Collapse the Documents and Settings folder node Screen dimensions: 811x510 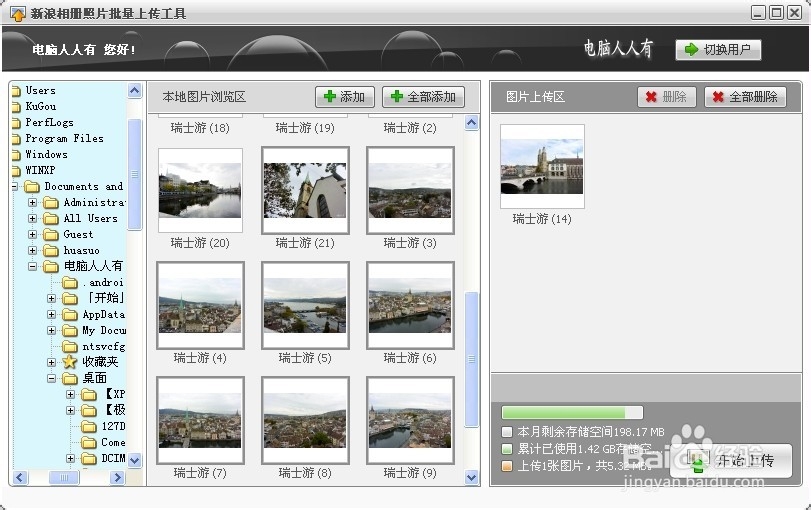coord(14,186)
